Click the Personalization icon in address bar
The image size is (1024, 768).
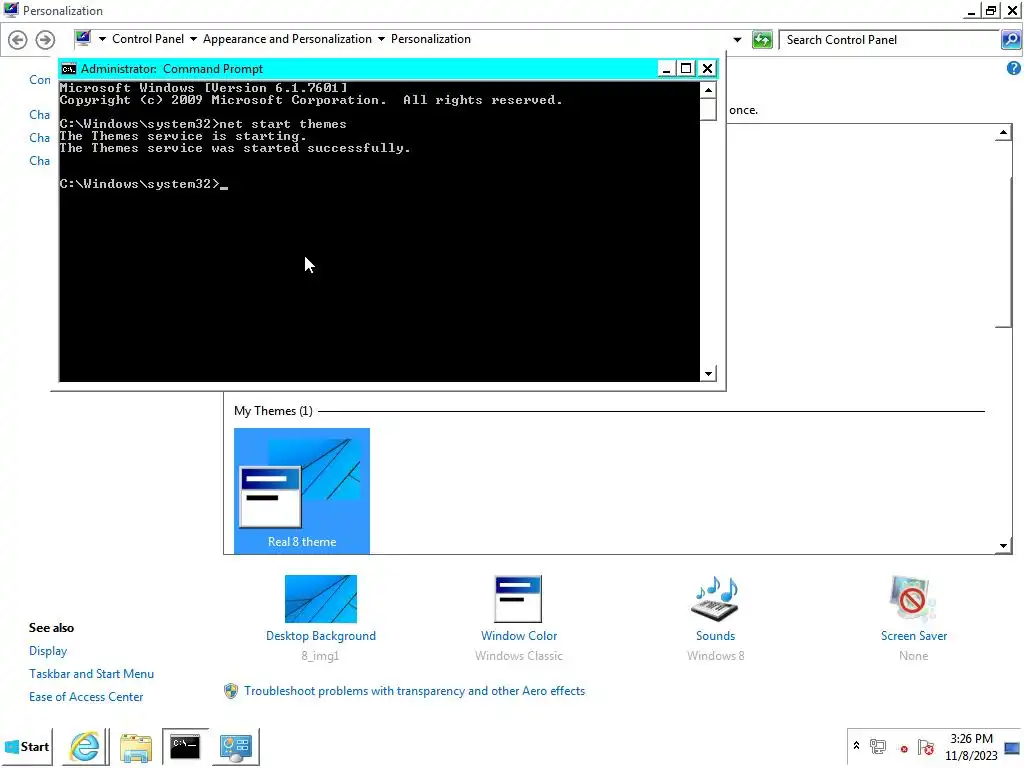click(x=83, y=39)
